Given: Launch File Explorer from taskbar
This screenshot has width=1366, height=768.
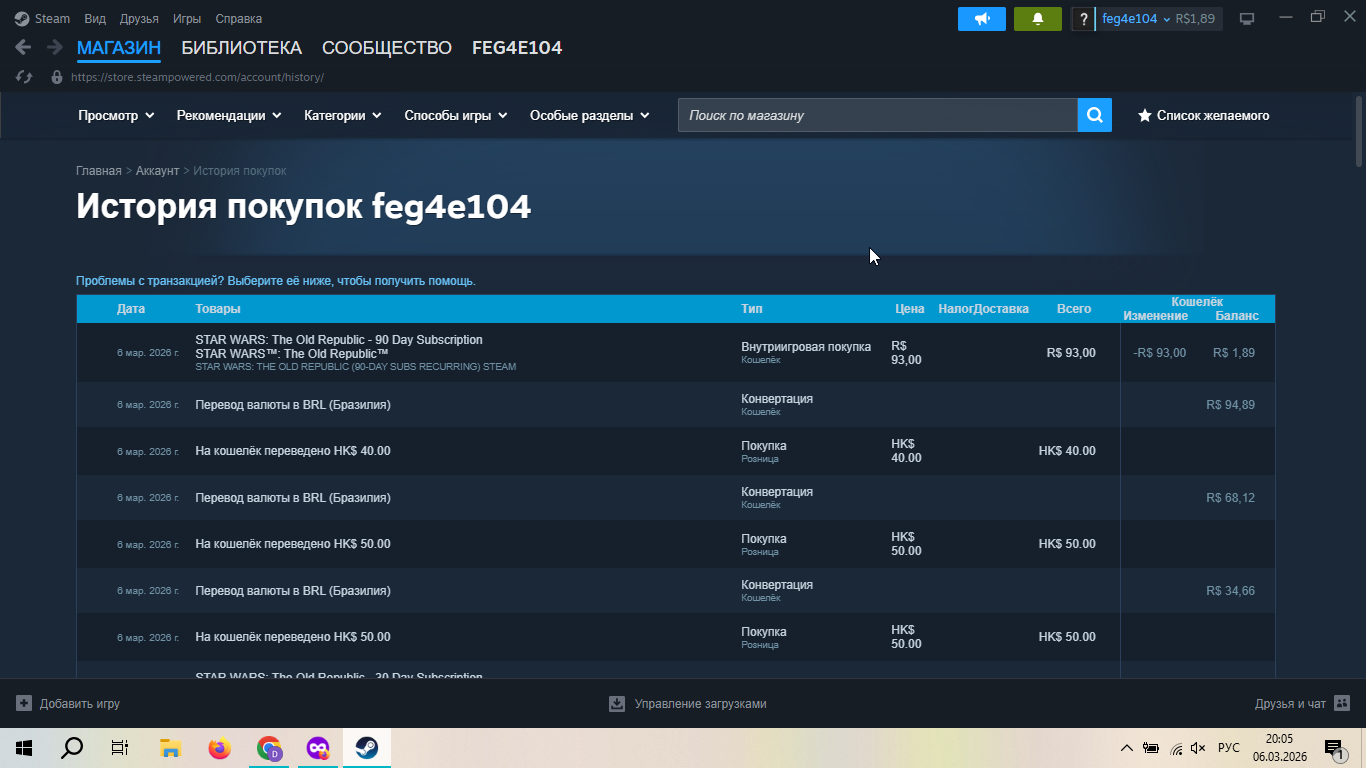Looking at the screenshot, I should 170,748.
